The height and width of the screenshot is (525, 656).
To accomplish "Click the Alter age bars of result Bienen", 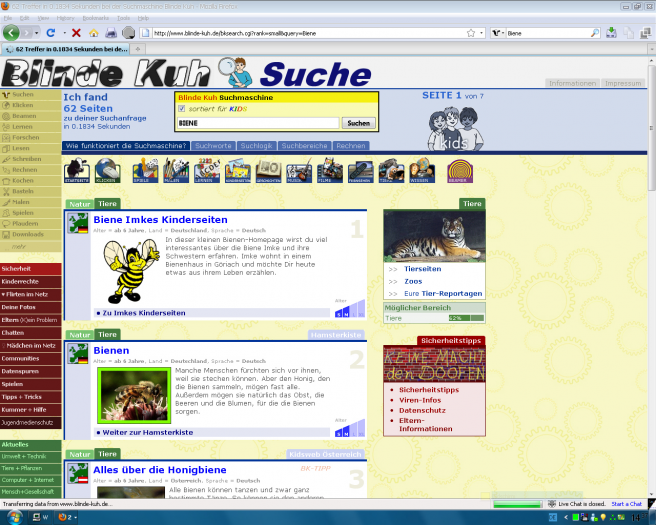I will pos(350,428).
